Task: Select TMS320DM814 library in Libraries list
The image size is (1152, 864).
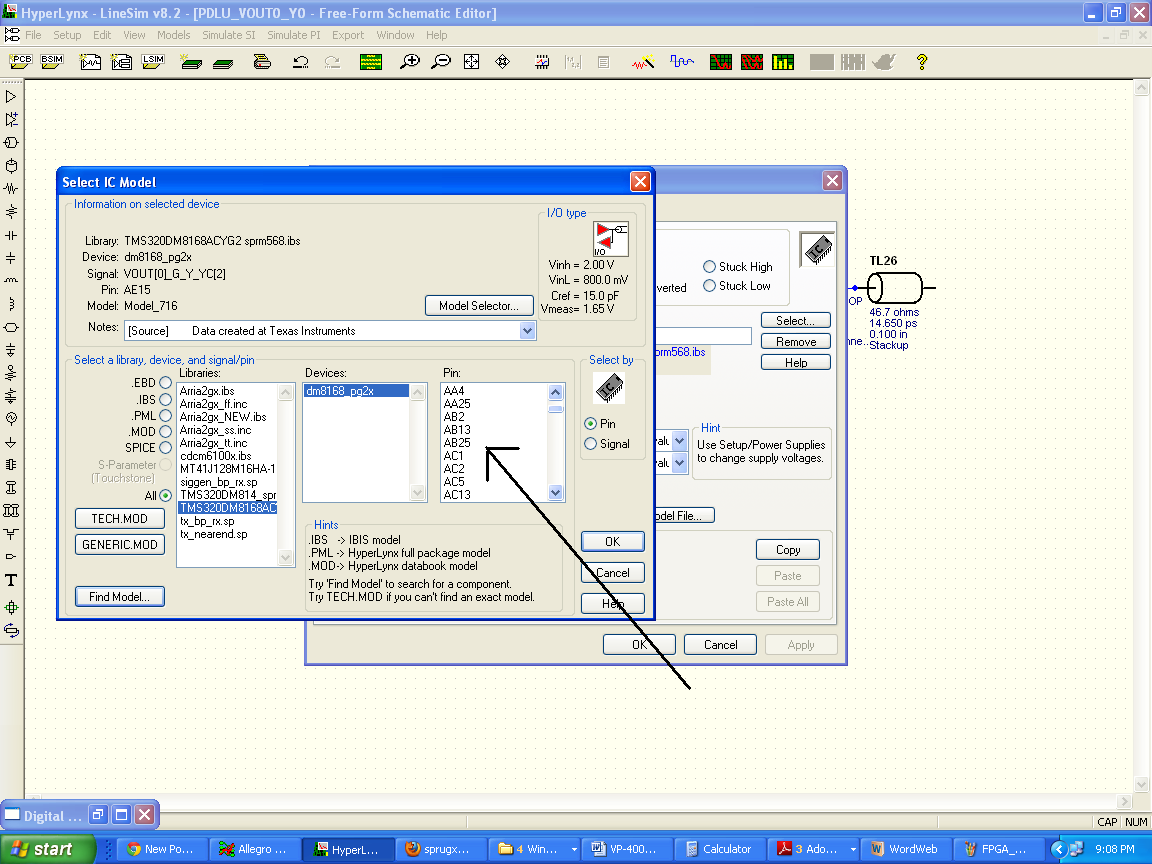Action: [x=227, y=495]
